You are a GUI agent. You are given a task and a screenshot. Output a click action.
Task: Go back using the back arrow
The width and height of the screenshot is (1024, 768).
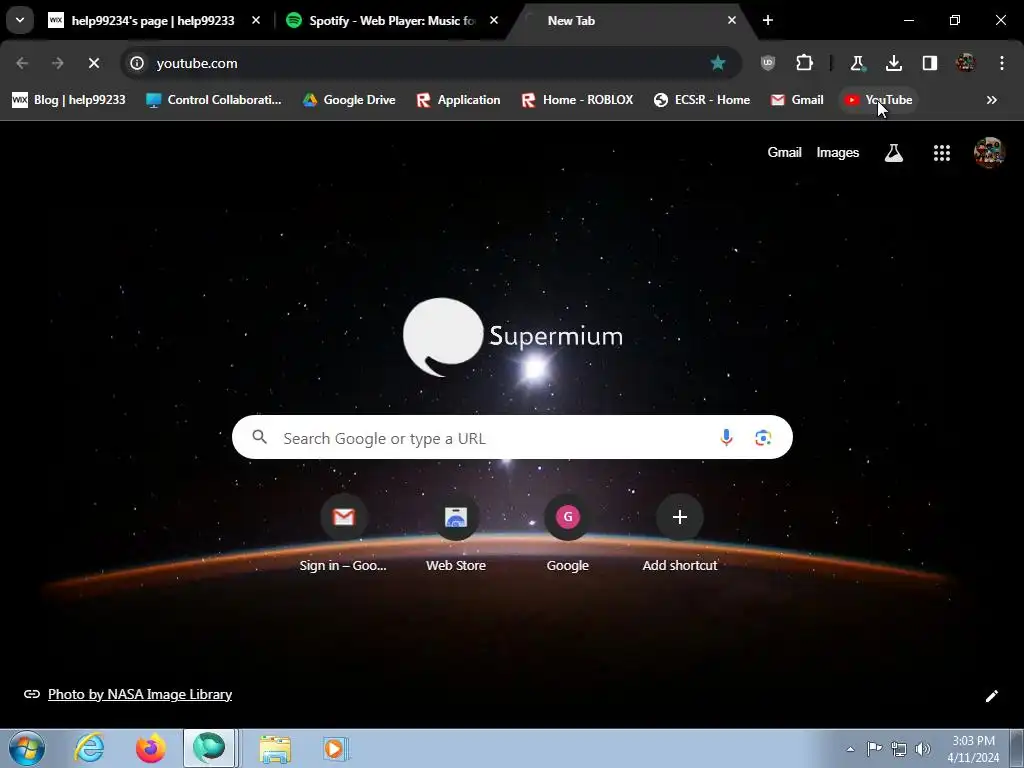point(22,63)
